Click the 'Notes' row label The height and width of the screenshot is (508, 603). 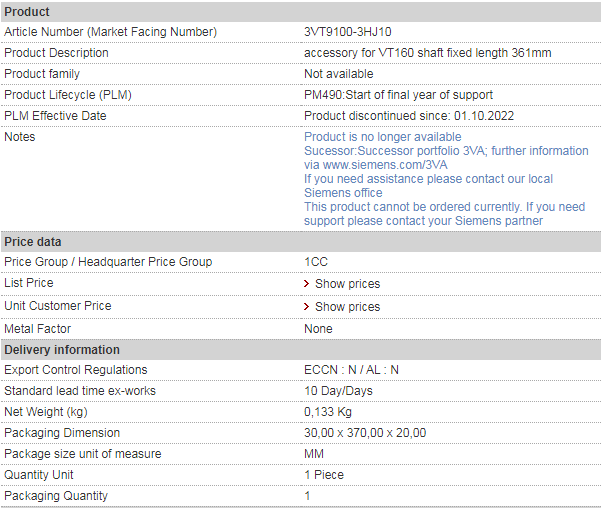pos(20,137)
